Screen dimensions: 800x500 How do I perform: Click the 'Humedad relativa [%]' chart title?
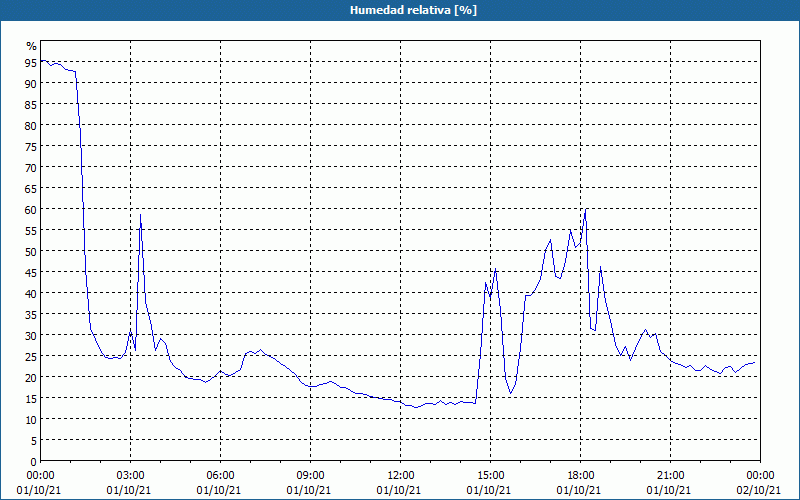pos(413,10)
